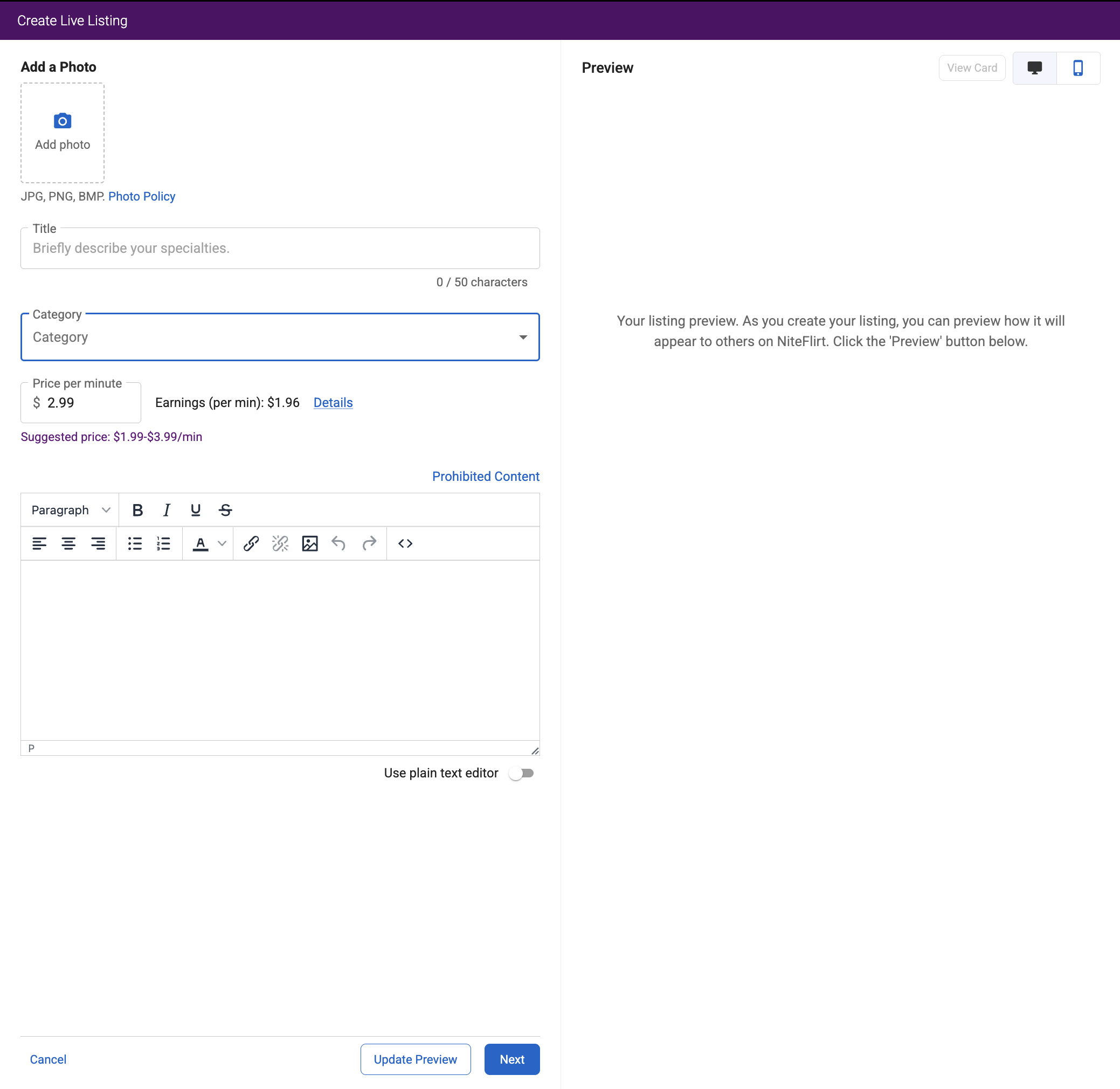This screenshot has width=1120, height=1089.
Task: Apply strikethrough formatting
Action: [x=225, y=510]
